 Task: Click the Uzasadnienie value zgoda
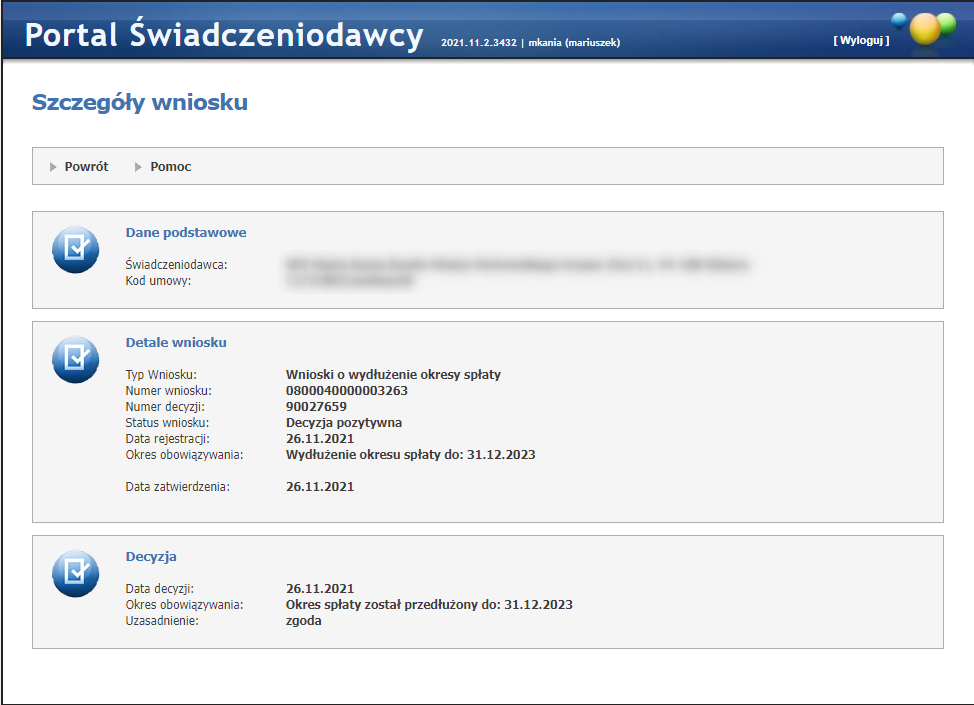click(304, 621)
